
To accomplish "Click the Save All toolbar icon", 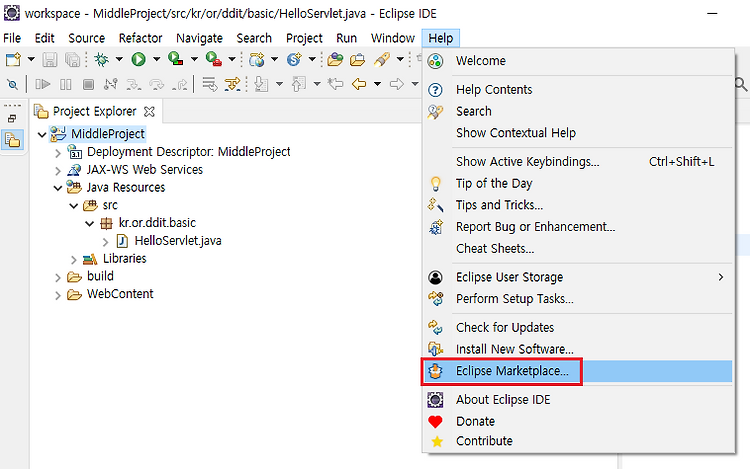I will [x=73, y=59].
